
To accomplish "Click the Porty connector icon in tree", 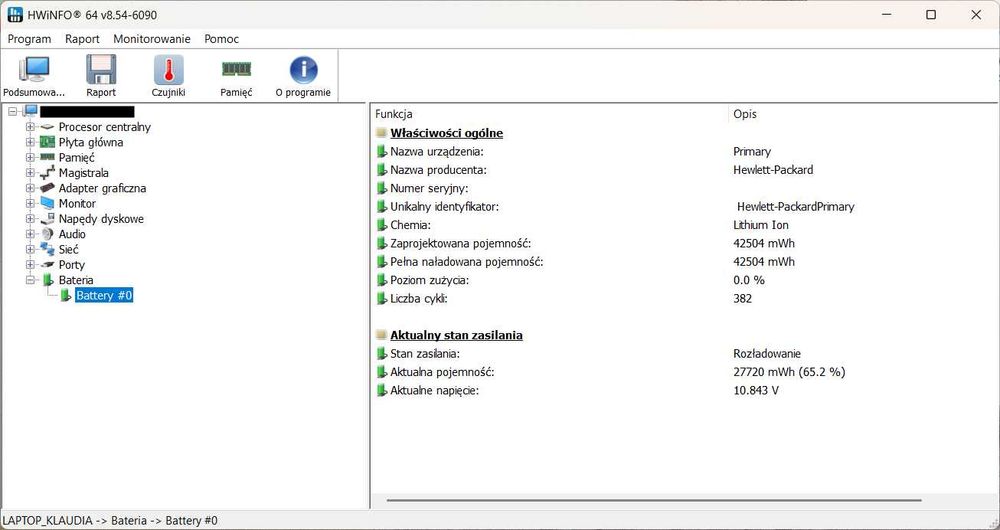I will click(x=47, y=265).
